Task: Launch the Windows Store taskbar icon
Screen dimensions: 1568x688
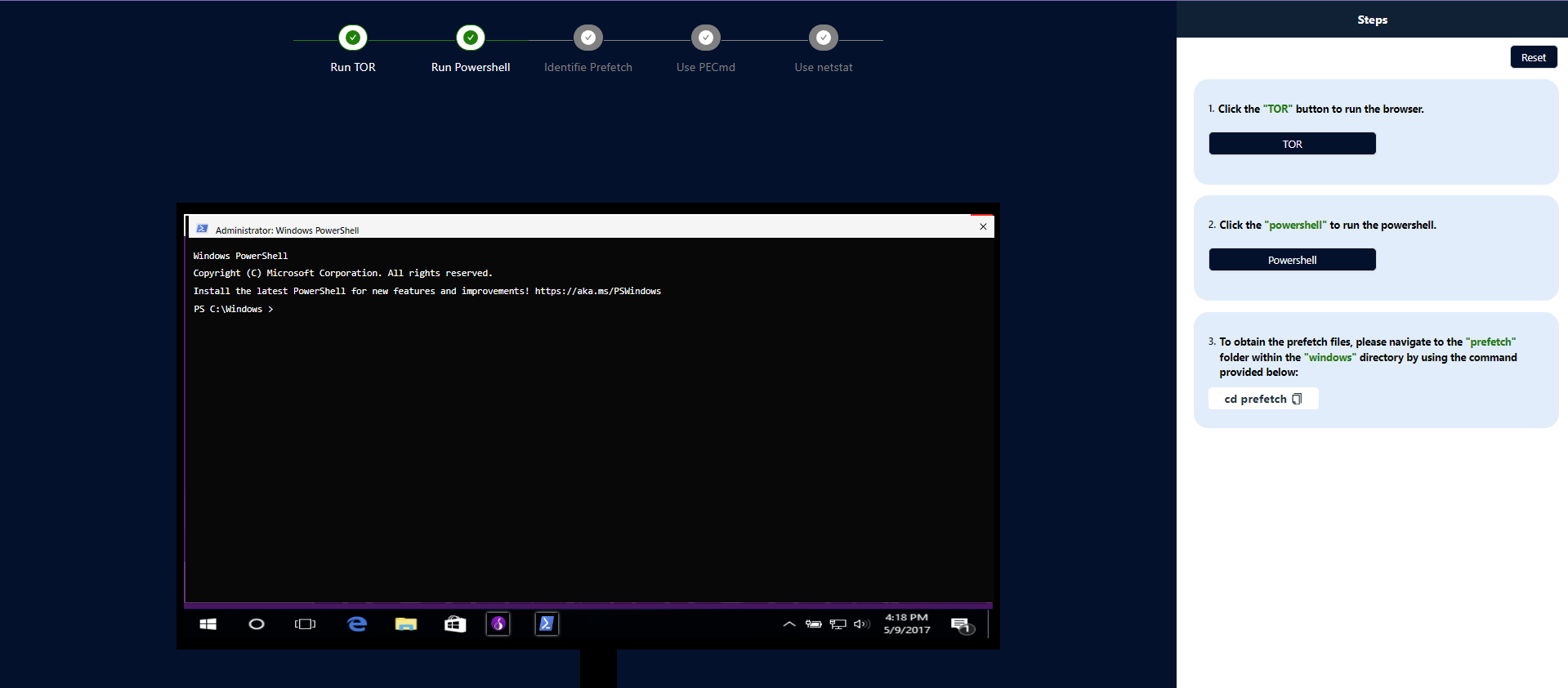Action: pos(455,624)
